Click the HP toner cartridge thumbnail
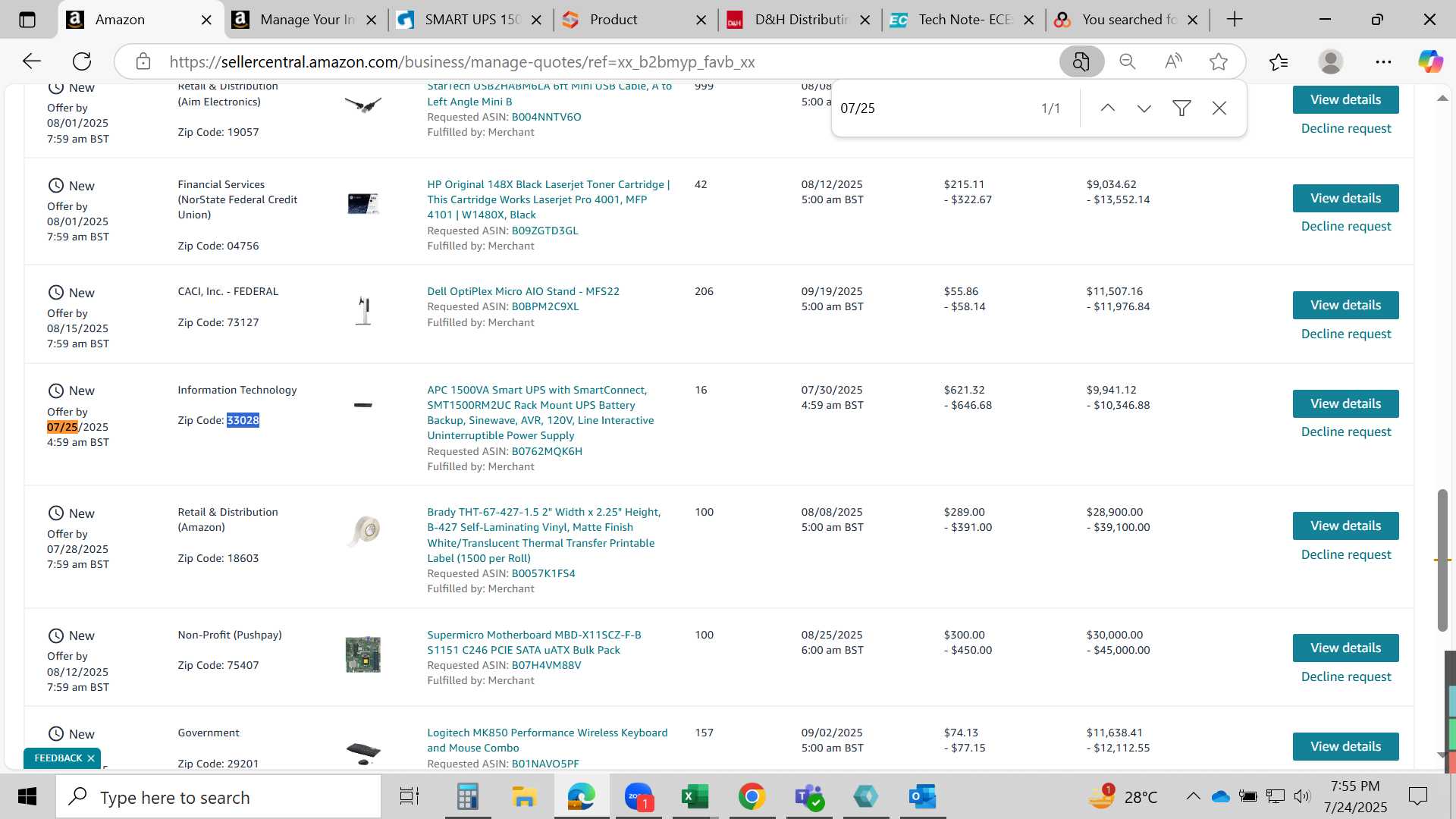This screenshot has width=1456, height=819. (x=363, y=203)
